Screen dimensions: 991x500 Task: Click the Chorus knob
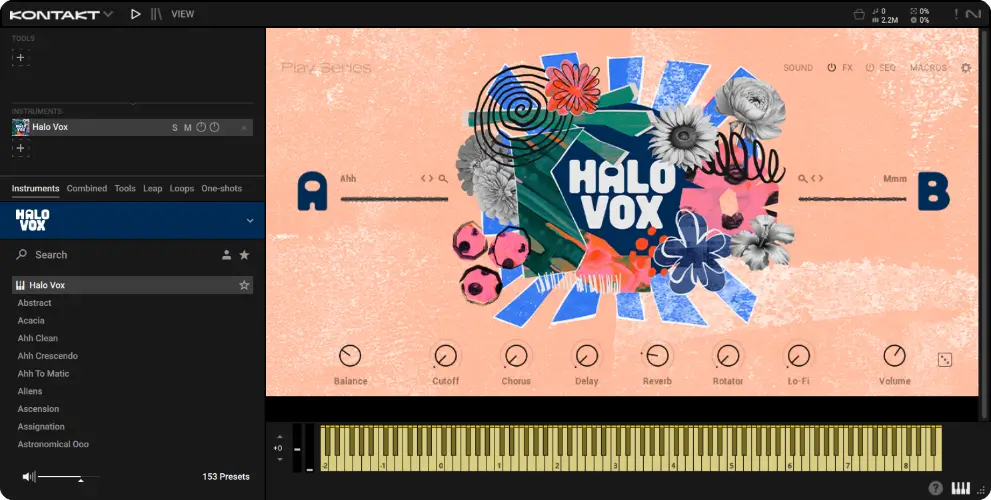[x=516, y=356]
